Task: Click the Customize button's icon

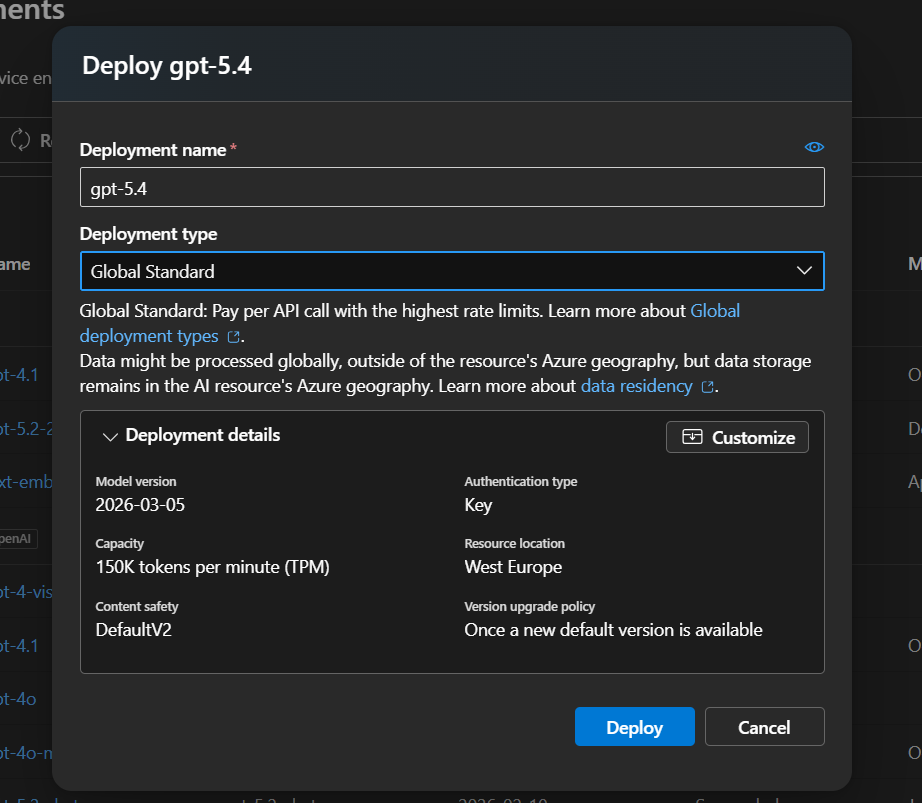Action: pyautogui.click(x=692, y=437)
